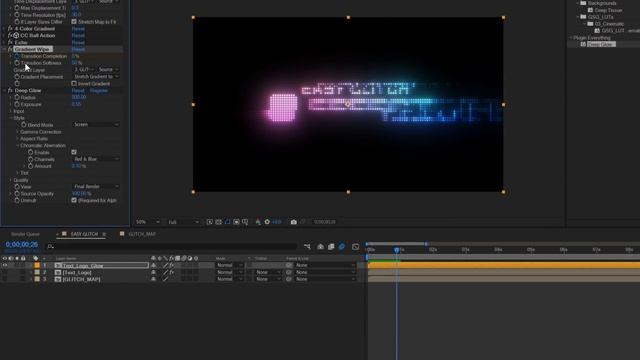Click the label color swatch of layer 3

coord(37,279)
